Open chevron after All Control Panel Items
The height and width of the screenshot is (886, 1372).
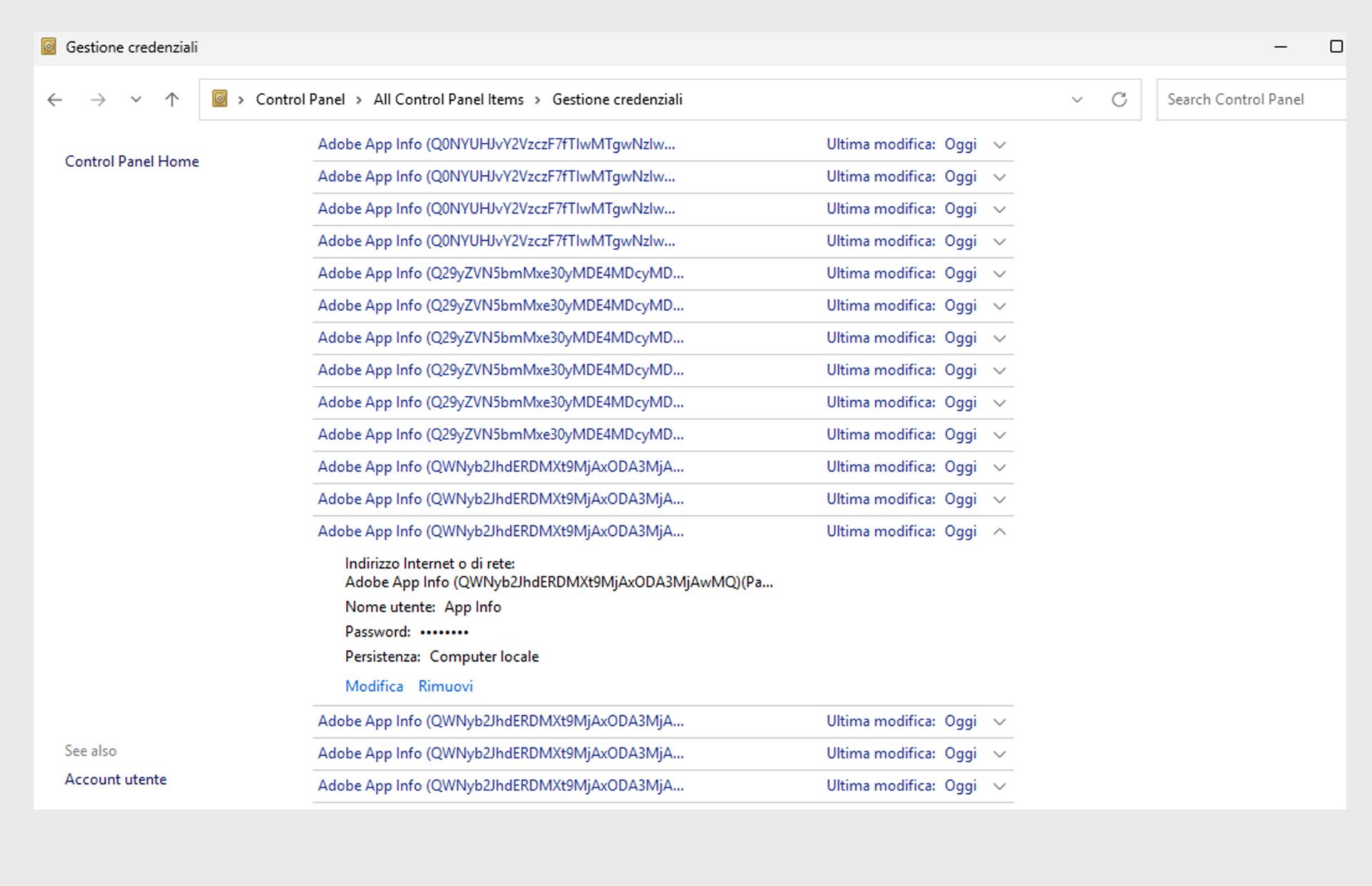click(537, 100)
